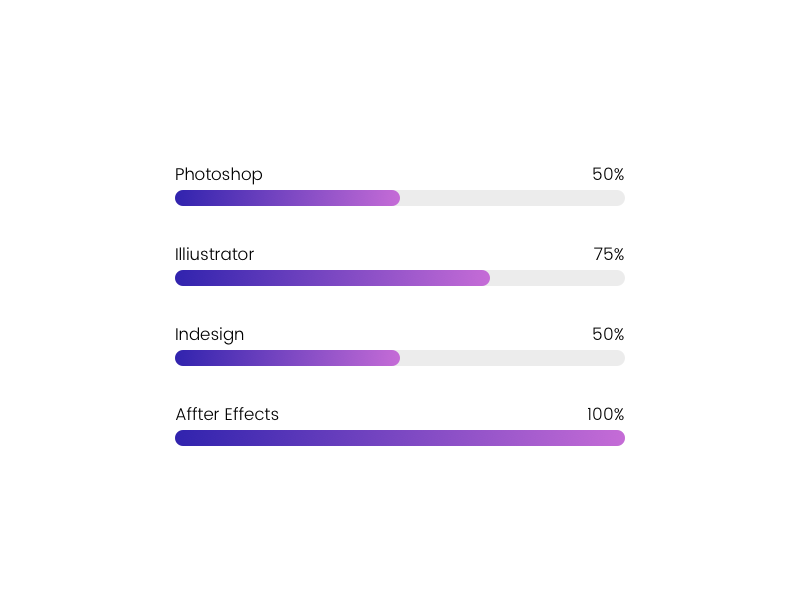Click the 75% value beside Illiustrator

coord(609,254)
